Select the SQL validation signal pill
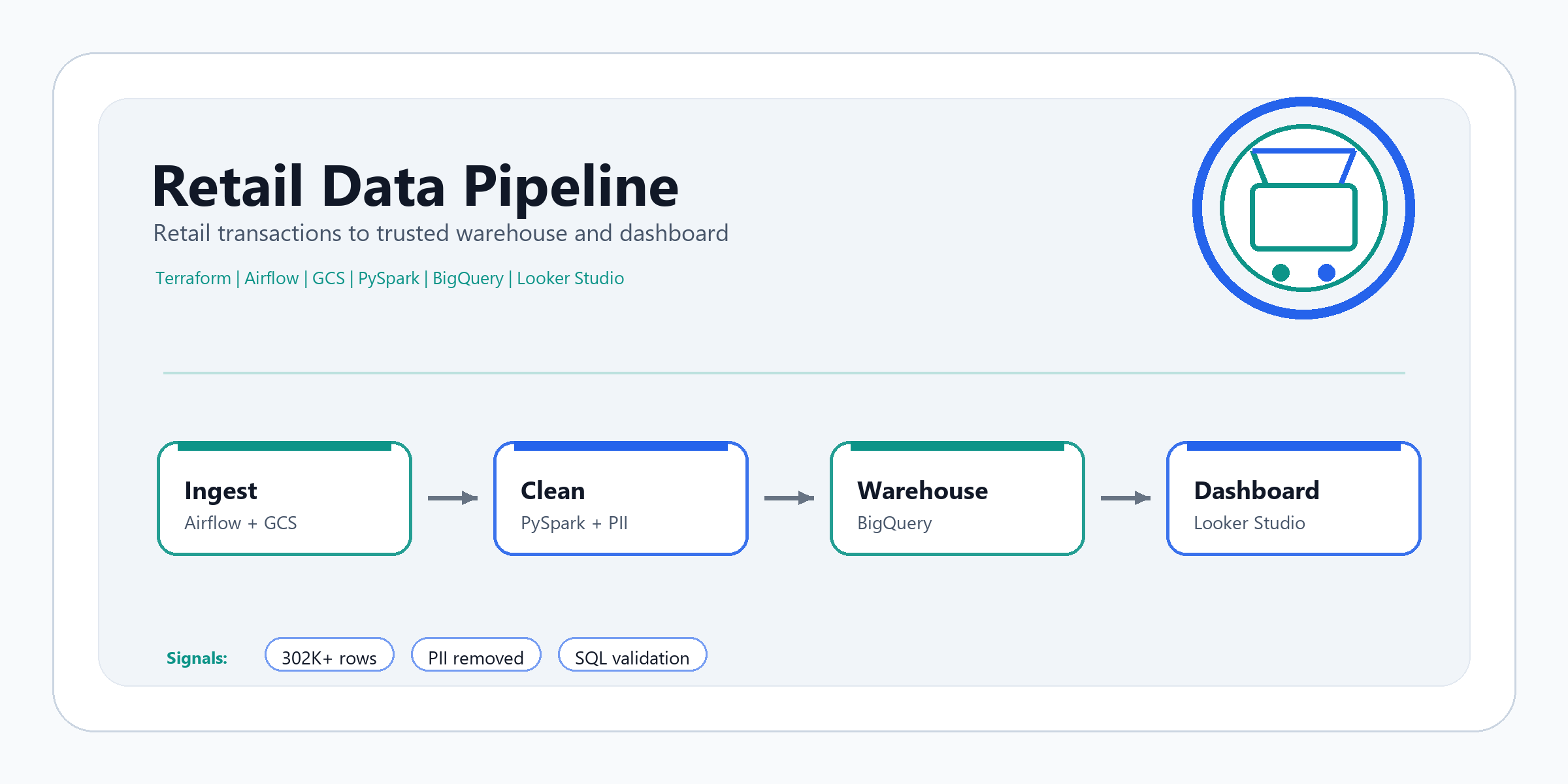 coord(632,655)
